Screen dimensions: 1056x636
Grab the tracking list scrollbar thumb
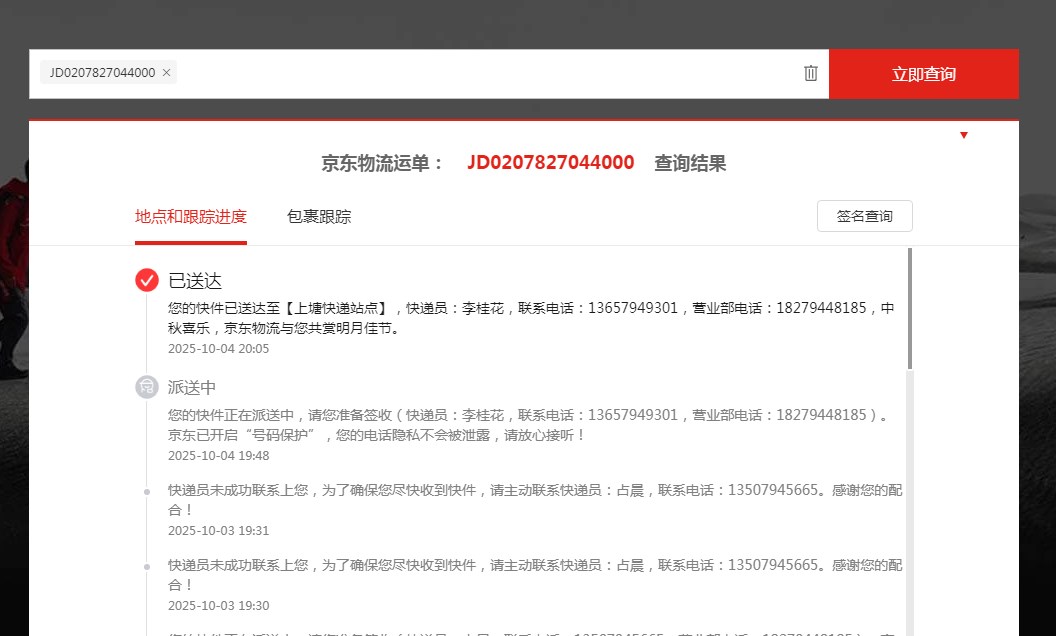click(909, 308)
